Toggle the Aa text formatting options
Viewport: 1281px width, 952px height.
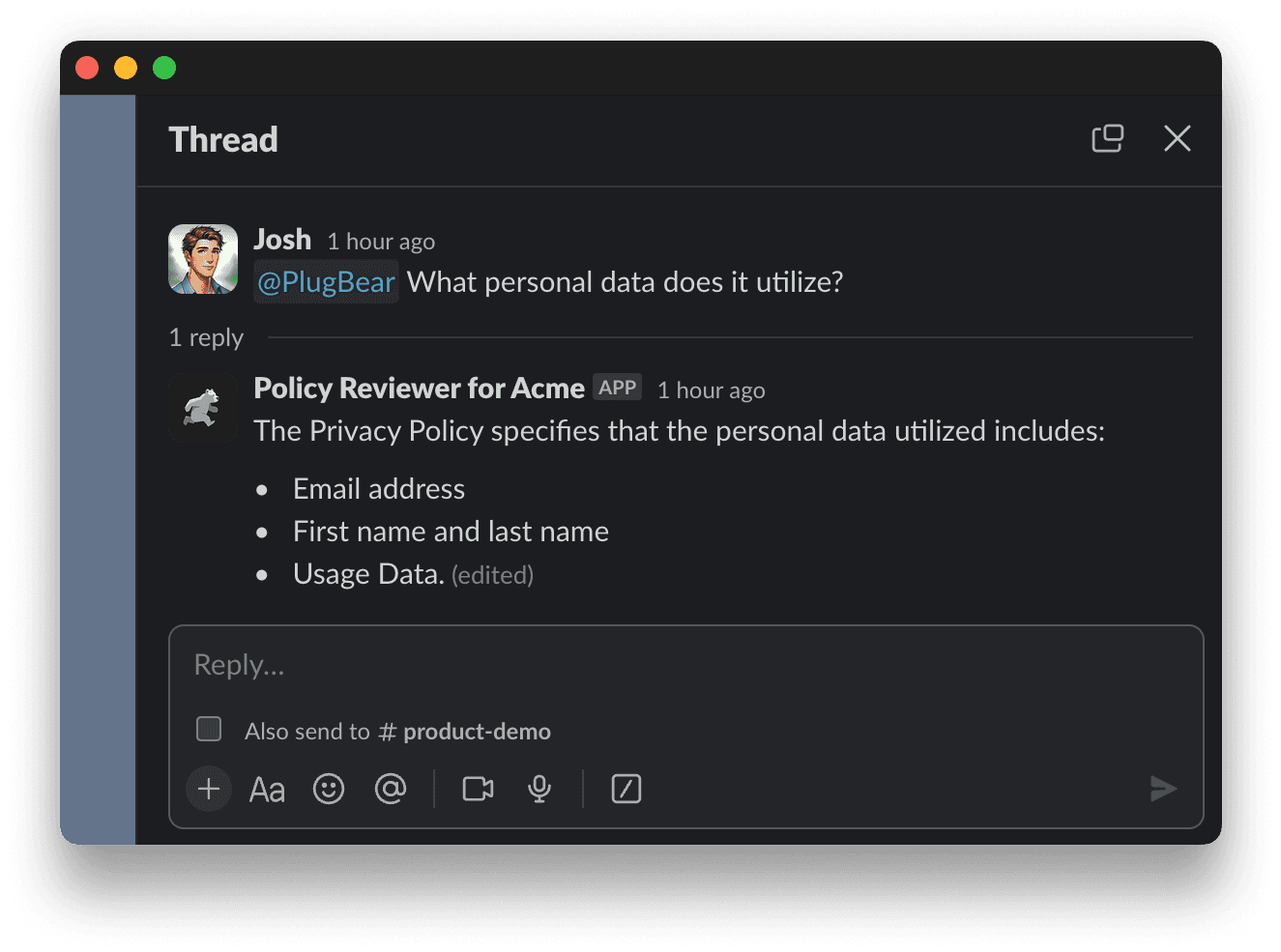tap(267, 789)
